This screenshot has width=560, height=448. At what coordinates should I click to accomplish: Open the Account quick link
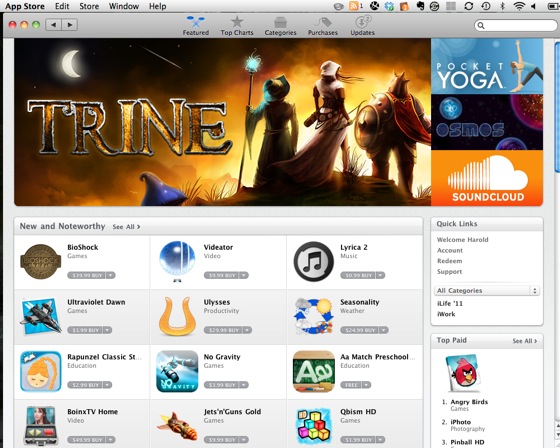click(450, 250)
